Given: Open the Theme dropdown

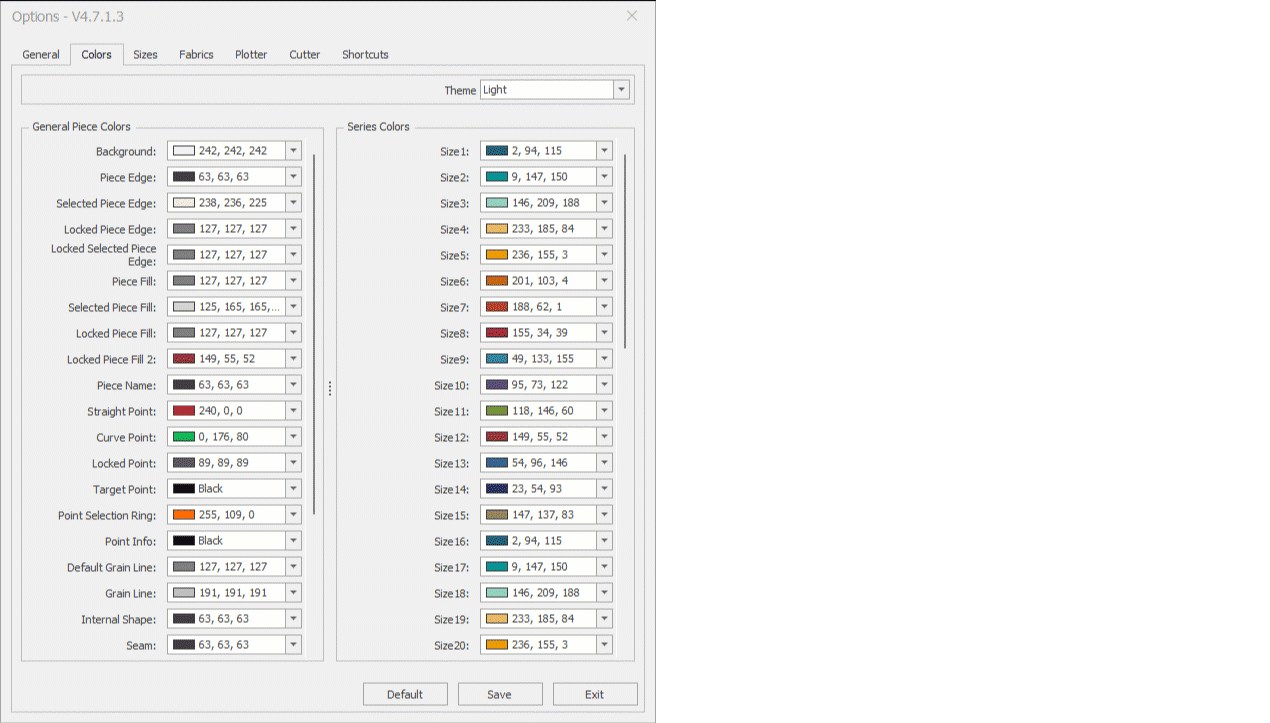Looking at the screenshot, I should (621, 90).
